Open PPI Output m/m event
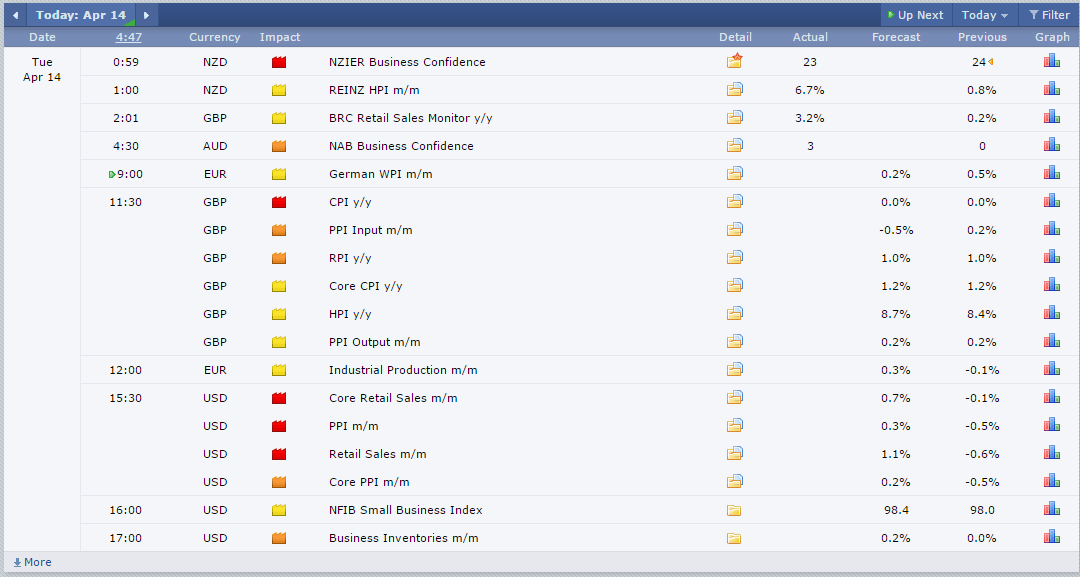The width and height of the screenshot is (1080, 577). tap(375, 342)
